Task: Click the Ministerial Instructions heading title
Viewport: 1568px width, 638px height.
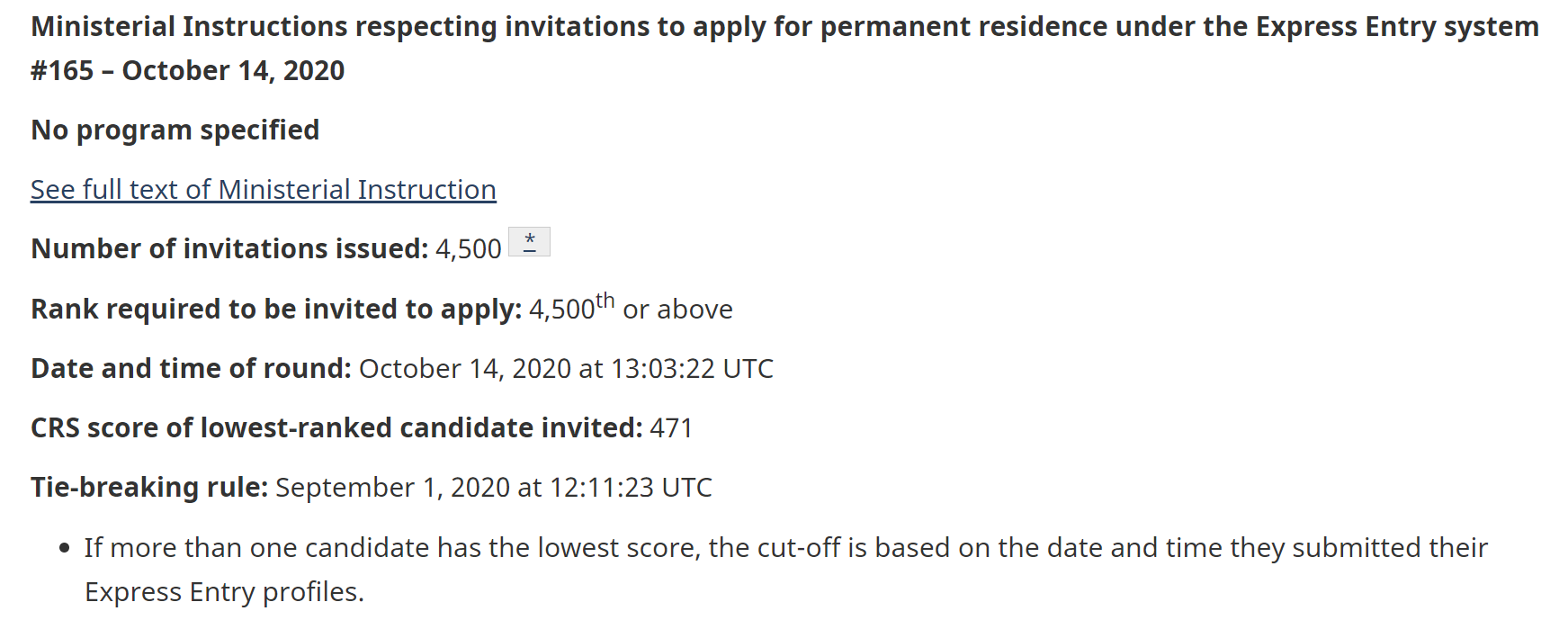Action: [630, 27]
